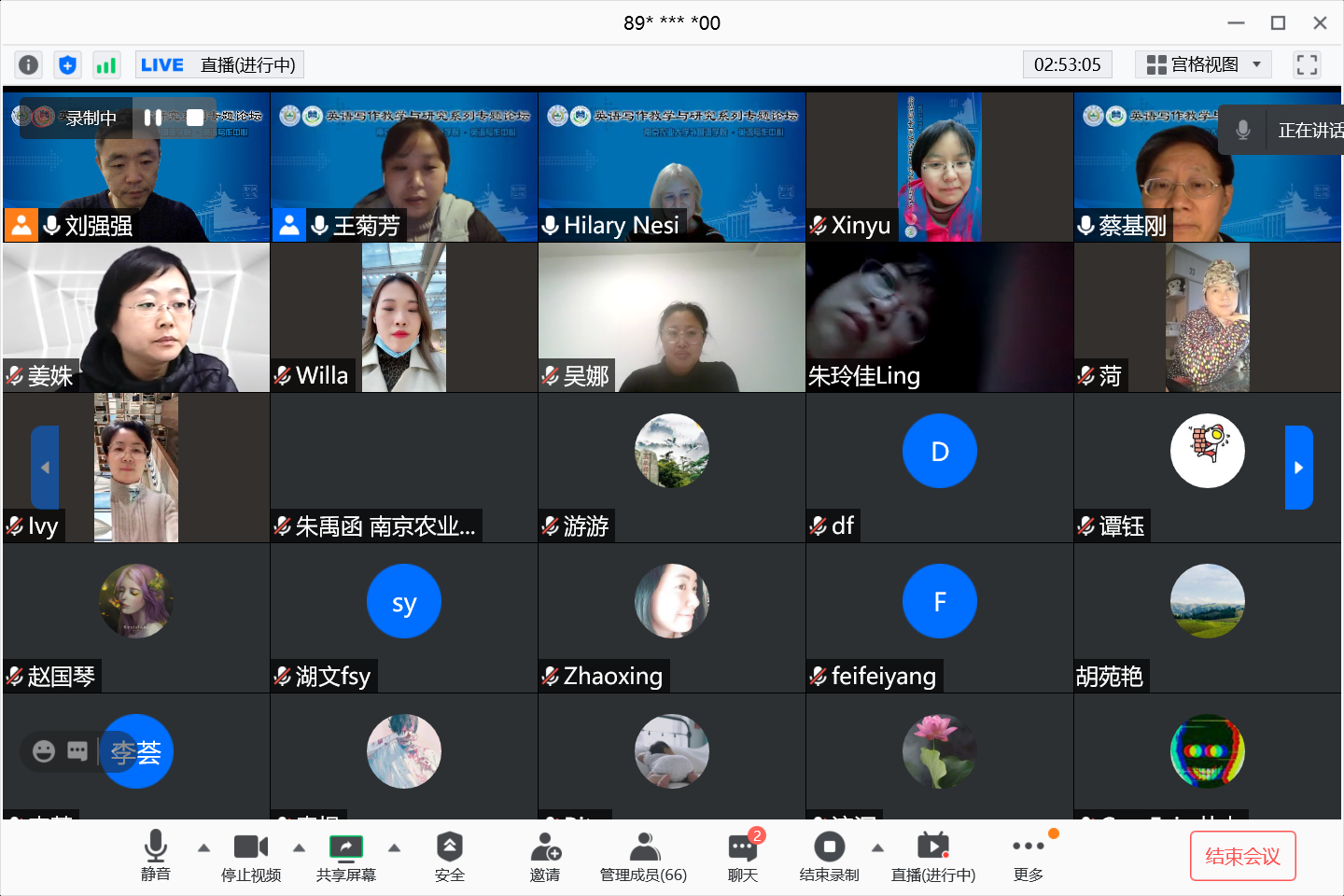Select Hilary Nesi's video thumbnail
The width and height of the screenshot is (1344, 896).
[x=671, y=166]
